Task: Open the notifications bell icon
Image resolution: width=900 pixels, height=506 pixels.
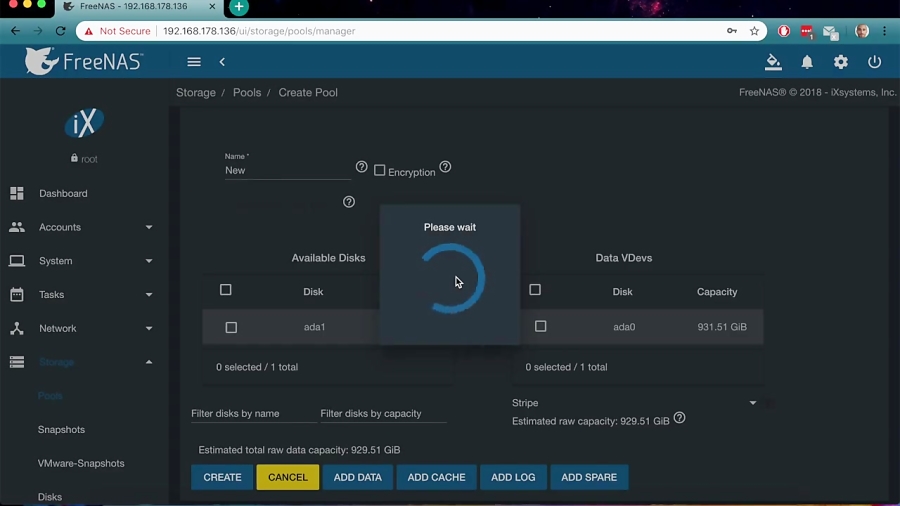Action: click(x=807, y=62)
